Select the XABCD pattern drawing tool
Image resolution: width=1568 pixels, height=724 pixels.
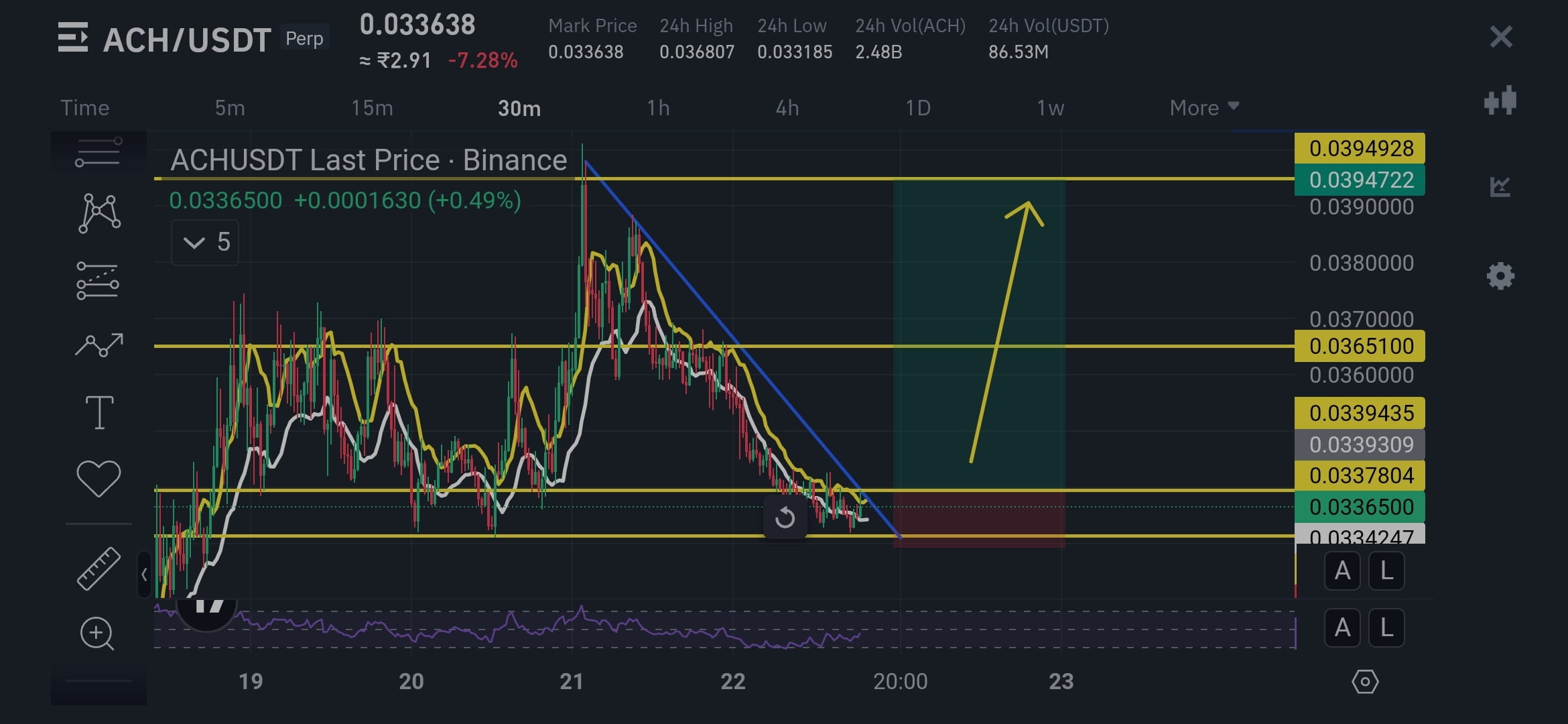coord(99,213)
